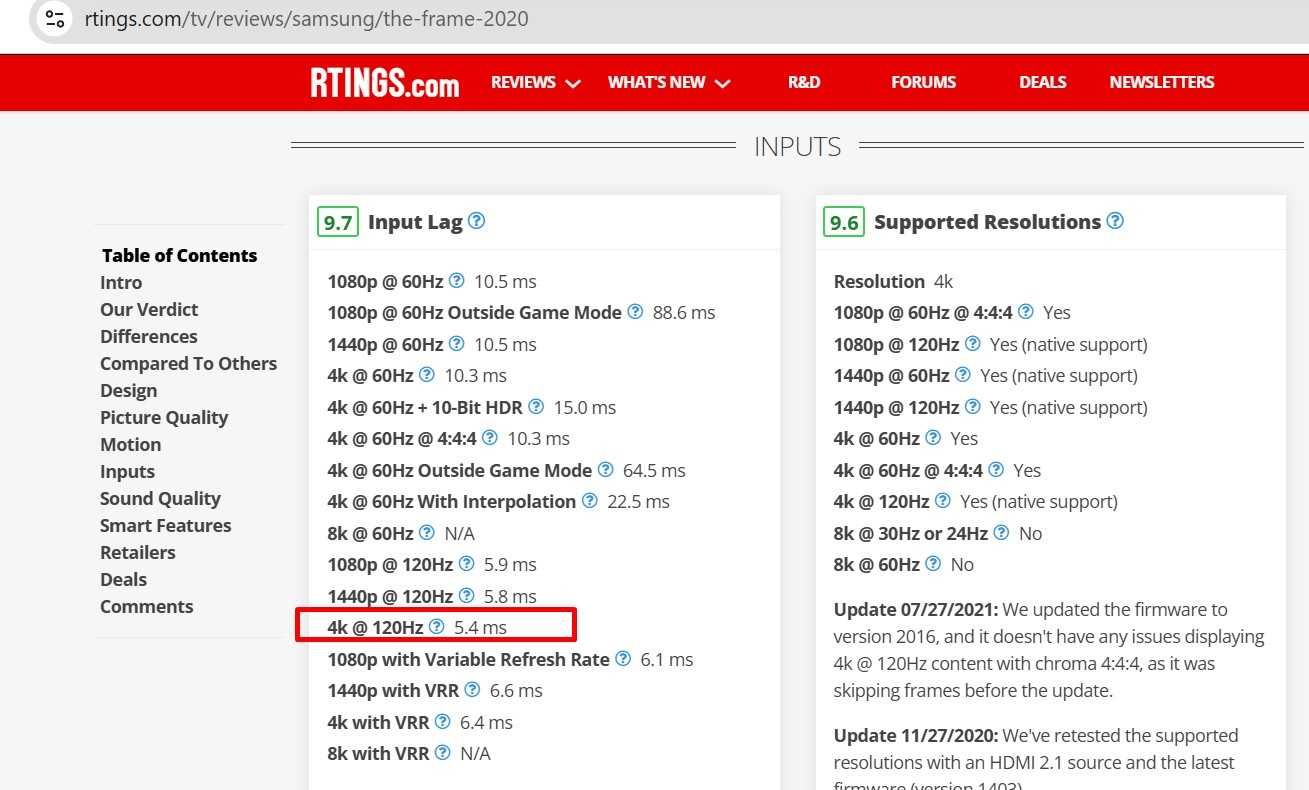Open the R&D menu item
This screenshot has width=1309, height=790.
pos(804,82)
